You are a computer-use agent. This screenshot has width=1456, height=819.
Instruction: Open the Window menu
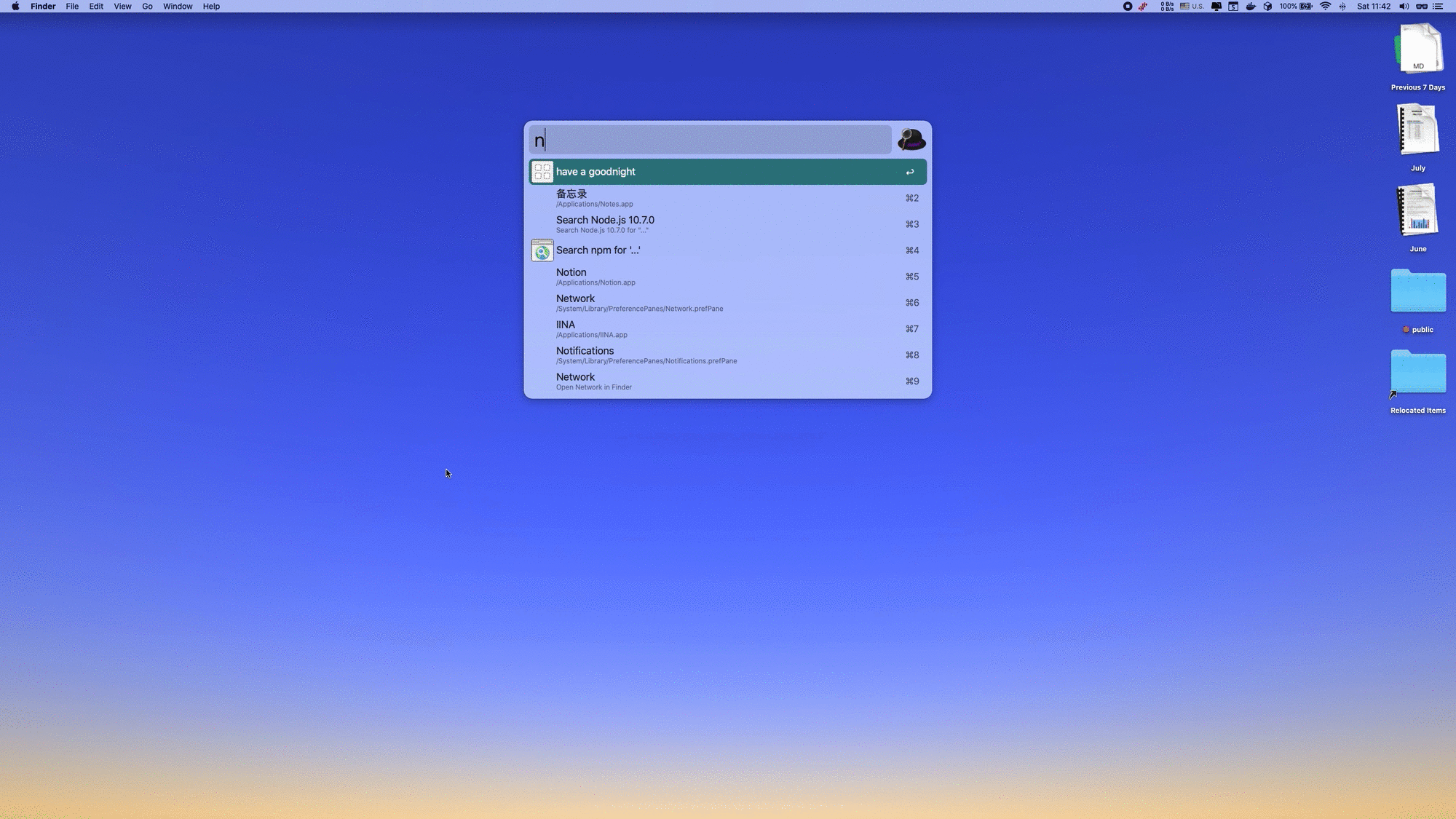(x=178, y=7)
